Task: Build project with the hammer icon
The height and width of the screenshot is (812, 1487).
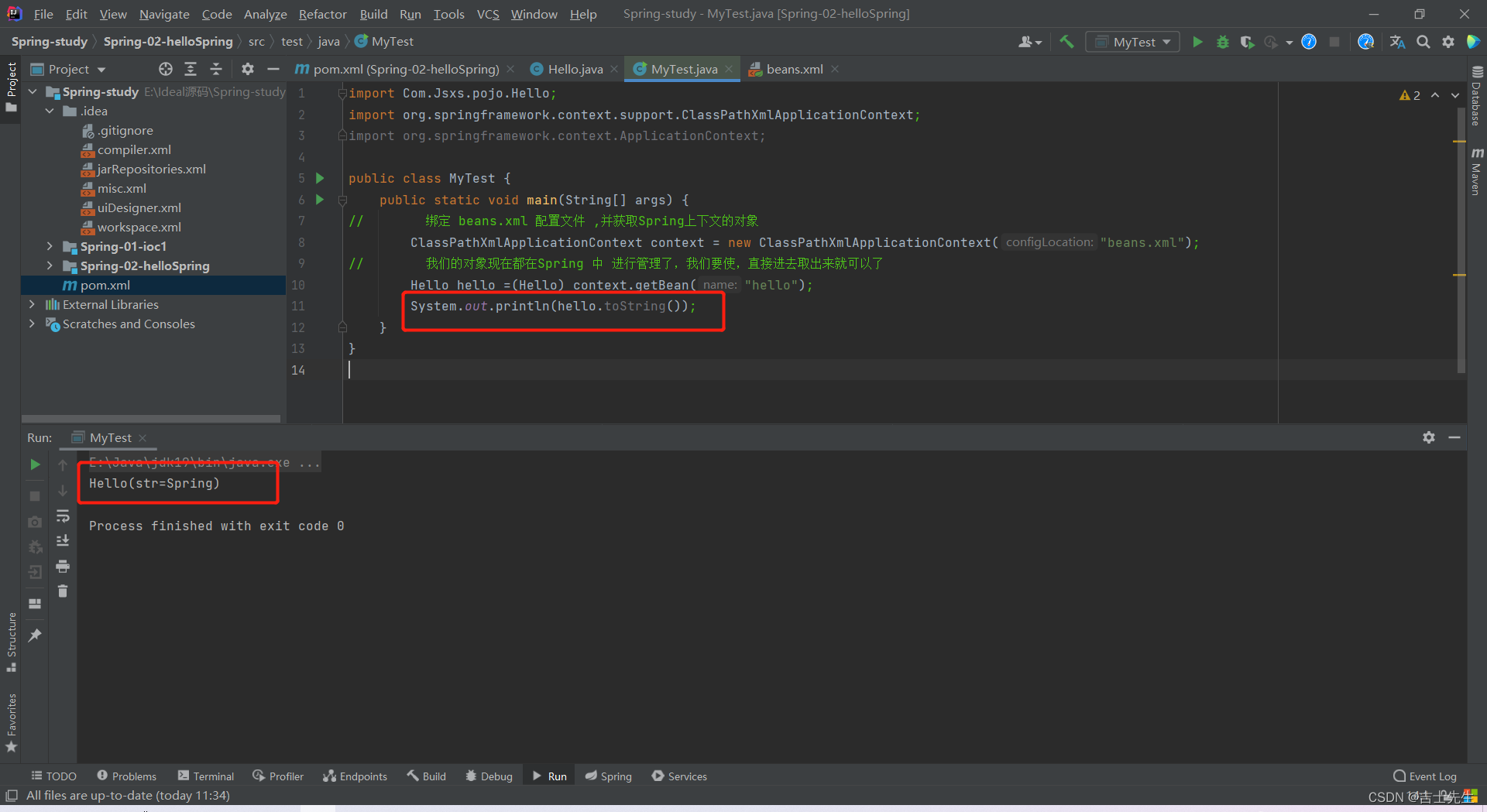Action: click(1066, 42)
